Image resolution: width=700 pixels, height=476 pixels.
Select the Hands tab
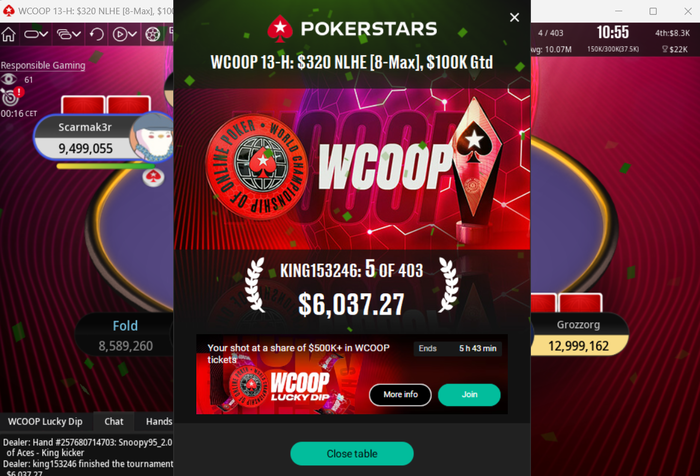click(159, 422)
